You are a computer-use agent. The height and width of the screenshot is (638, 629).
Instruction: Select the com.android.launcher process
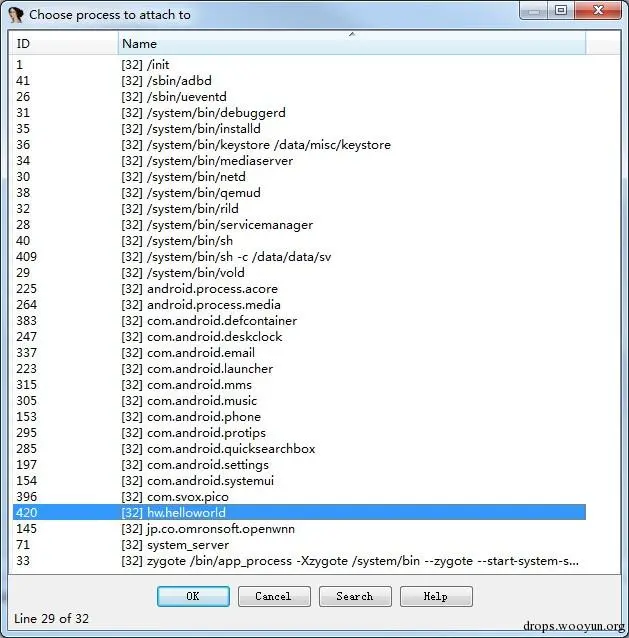pyautogui.click(x=299, y=369)
